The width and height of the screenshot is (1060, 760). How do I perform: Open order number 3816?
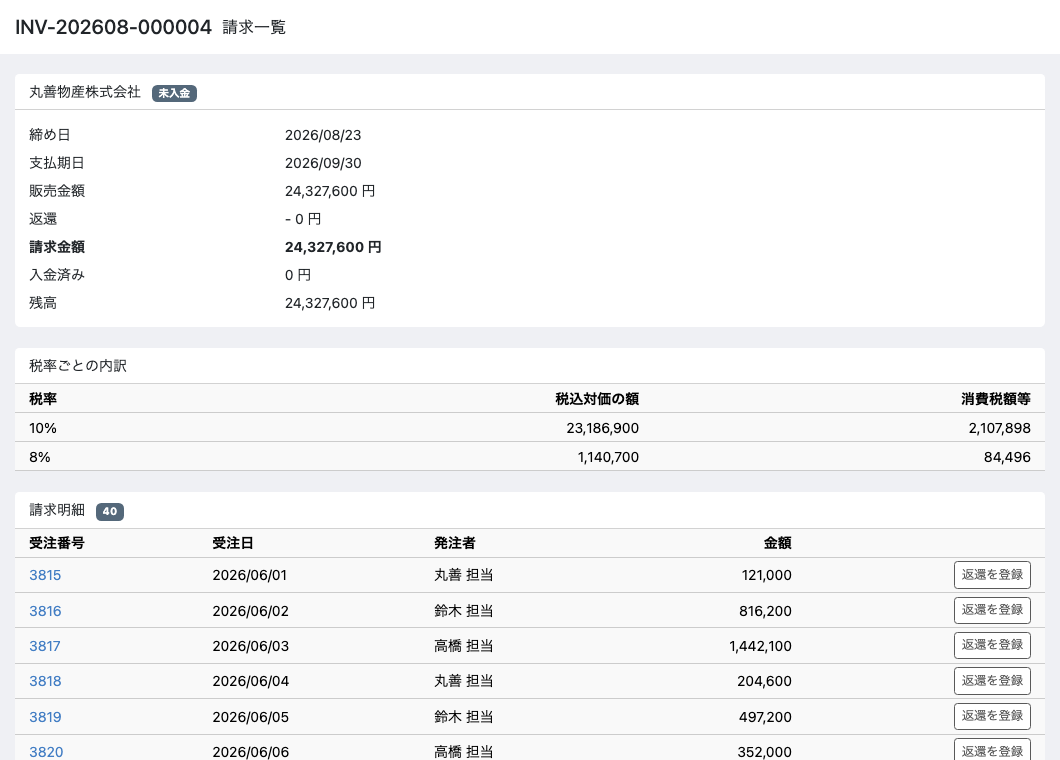45,611
